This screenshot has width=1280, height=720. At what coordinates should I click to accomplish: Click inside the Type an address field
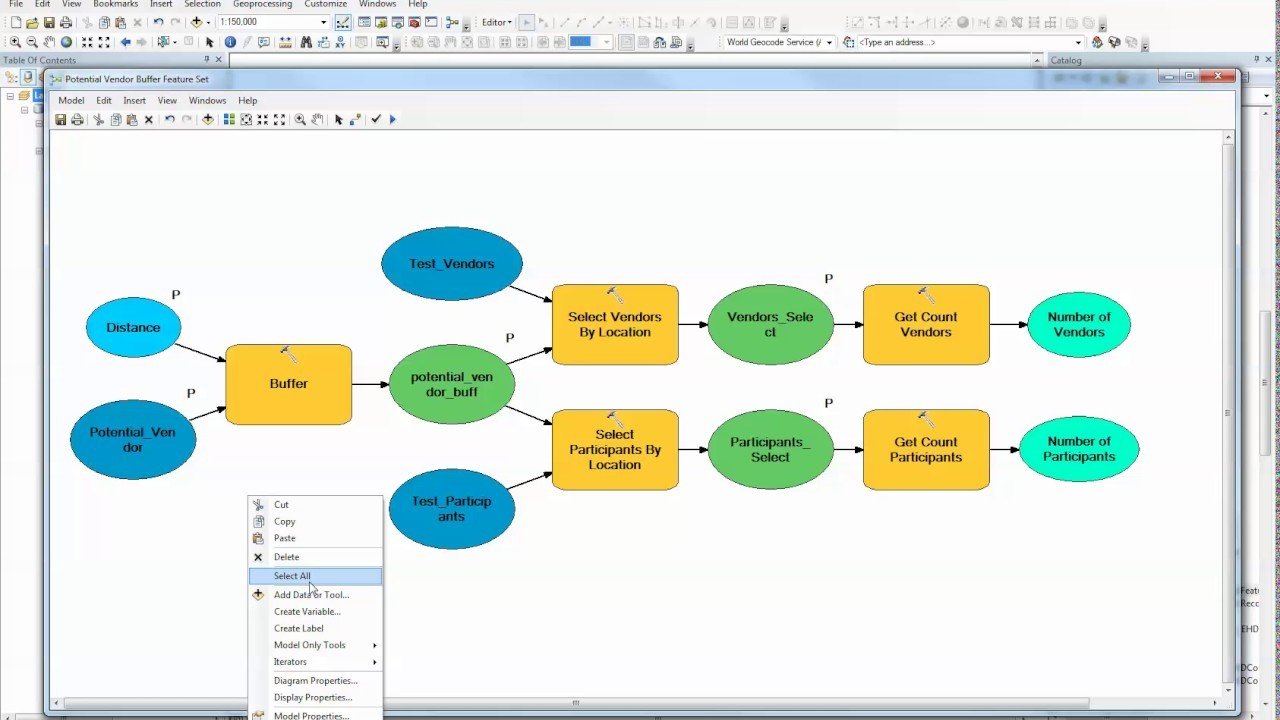pyautogui.click(x=964, y=42)
